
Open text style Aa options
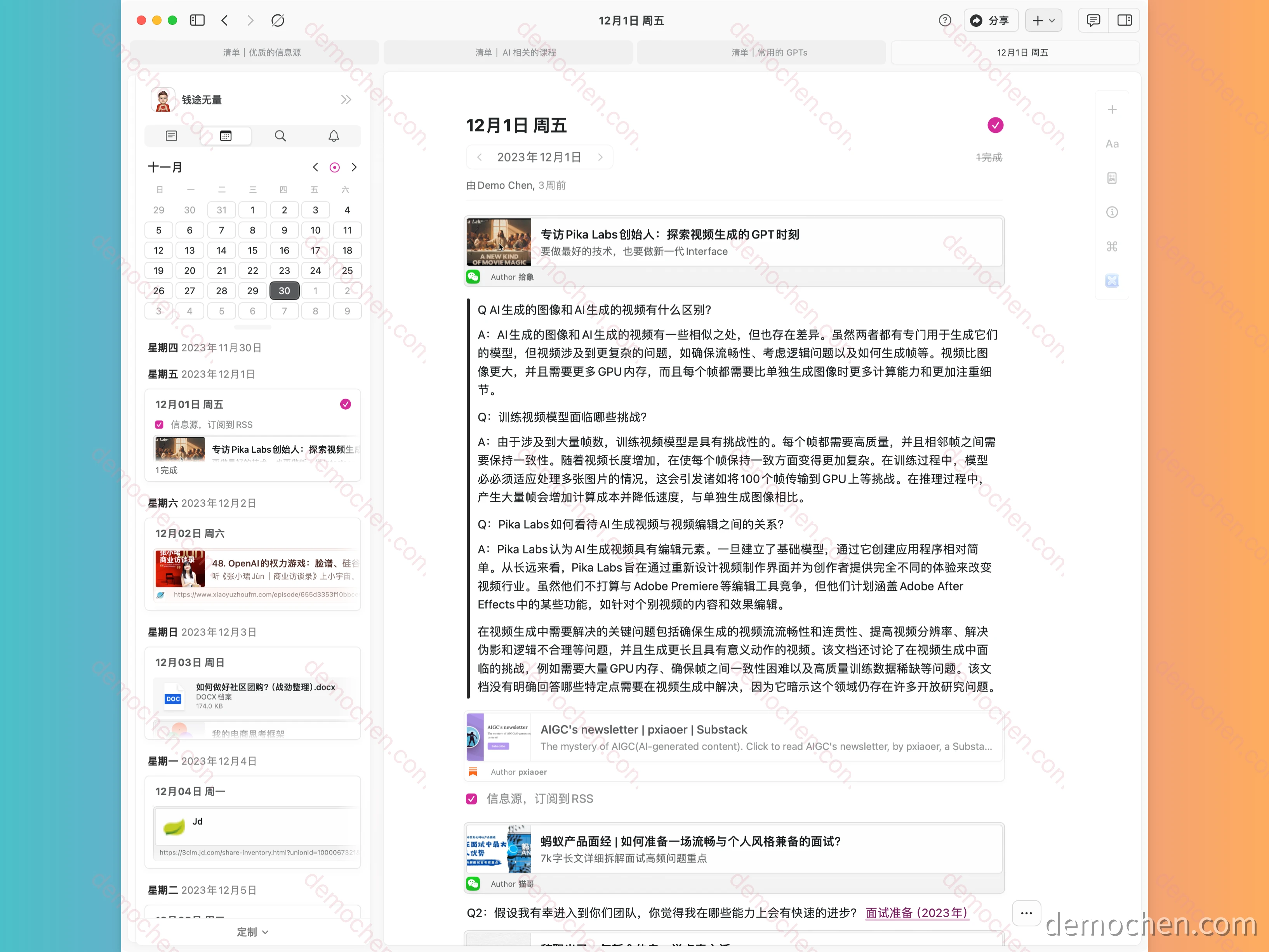click(x=1112, y=144)
